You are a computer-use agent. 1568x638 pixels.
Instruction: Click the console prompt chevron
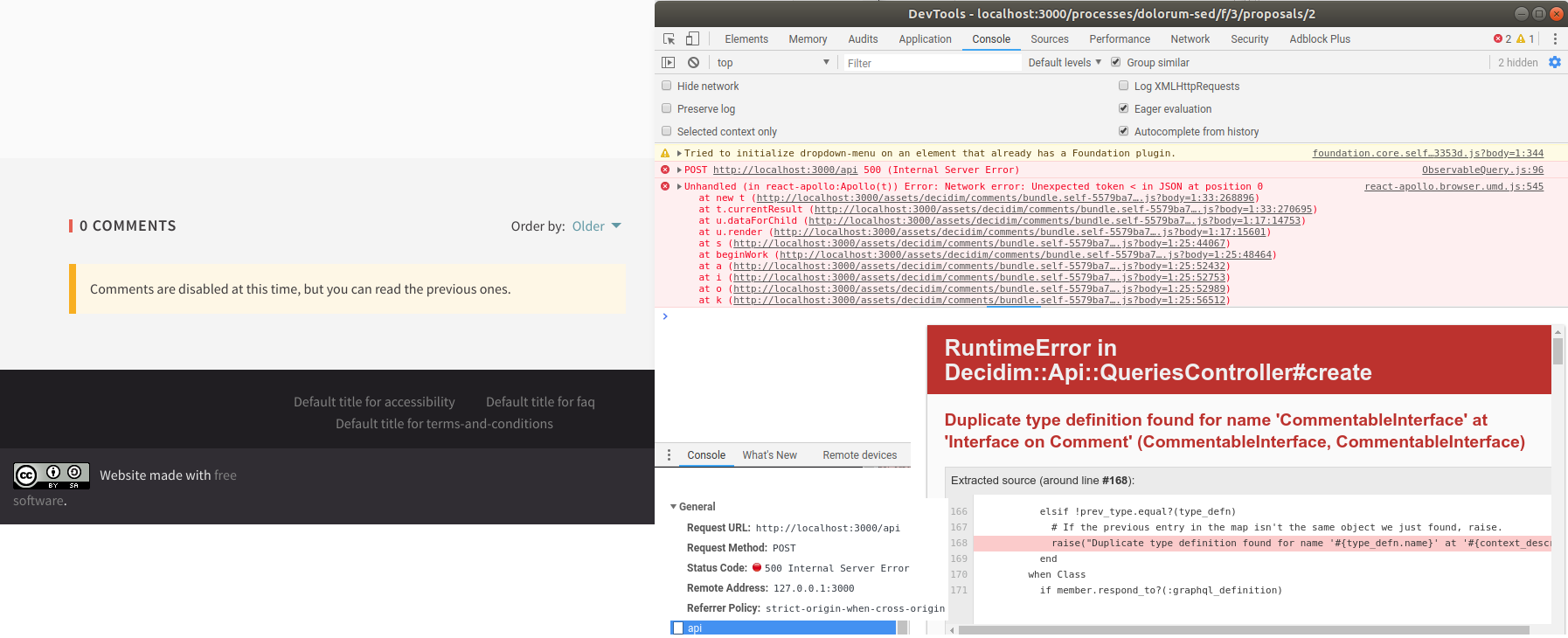[665, 316]
